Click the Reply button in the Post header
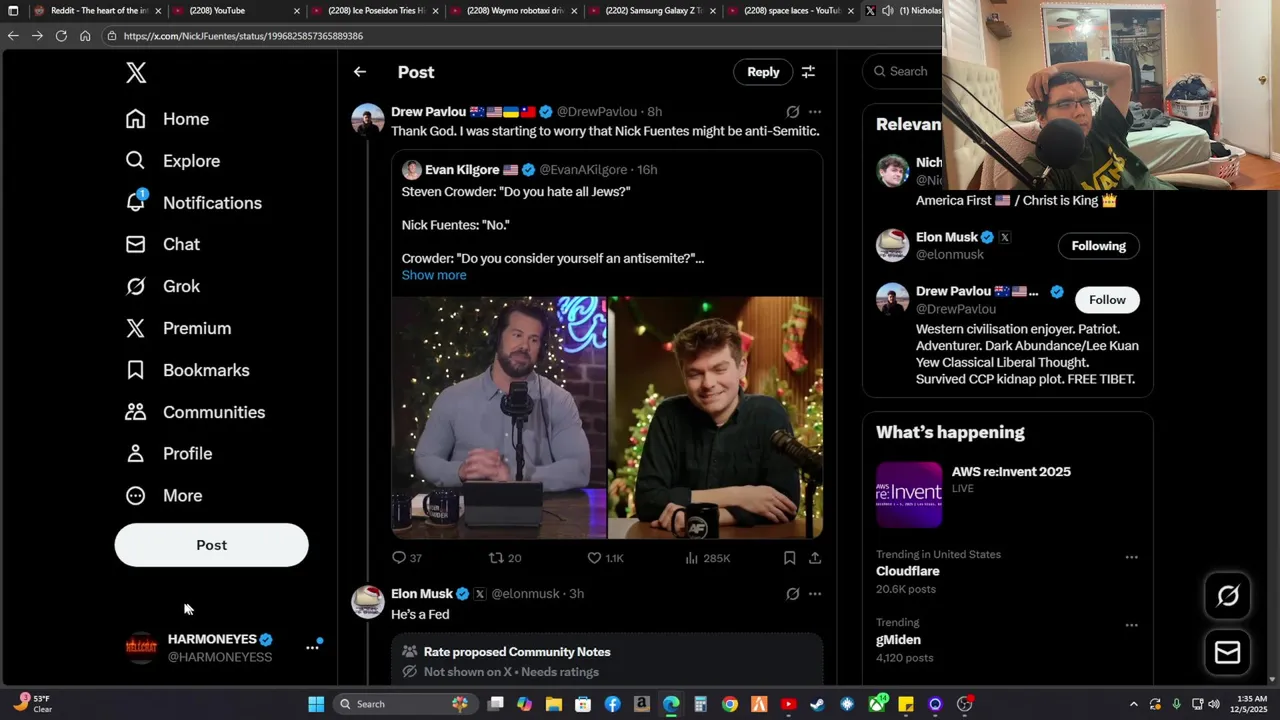Viewport: 1280px width, 720px height. (763, 72)
